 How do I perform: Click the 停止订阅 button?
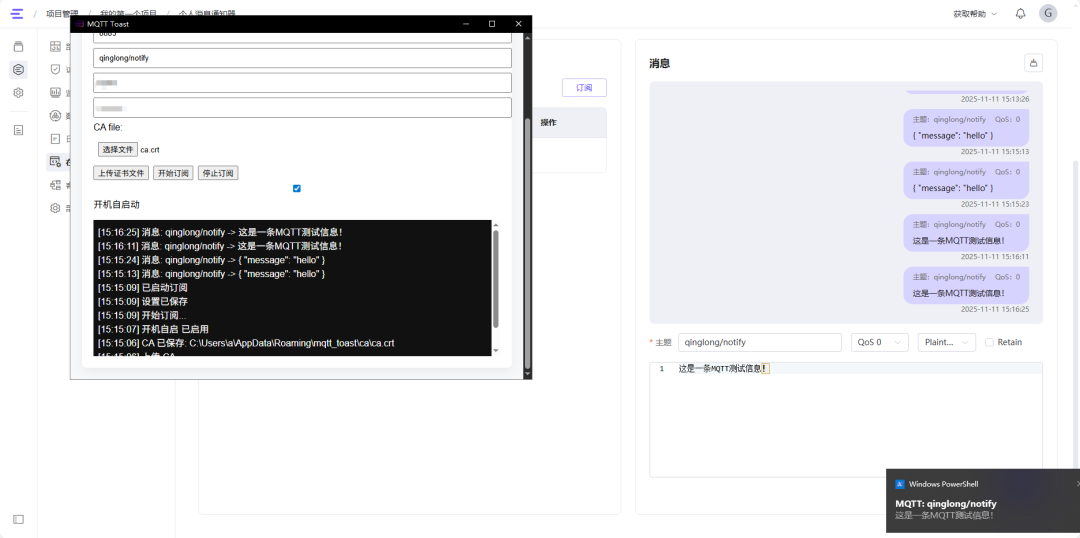pos(218,173)
